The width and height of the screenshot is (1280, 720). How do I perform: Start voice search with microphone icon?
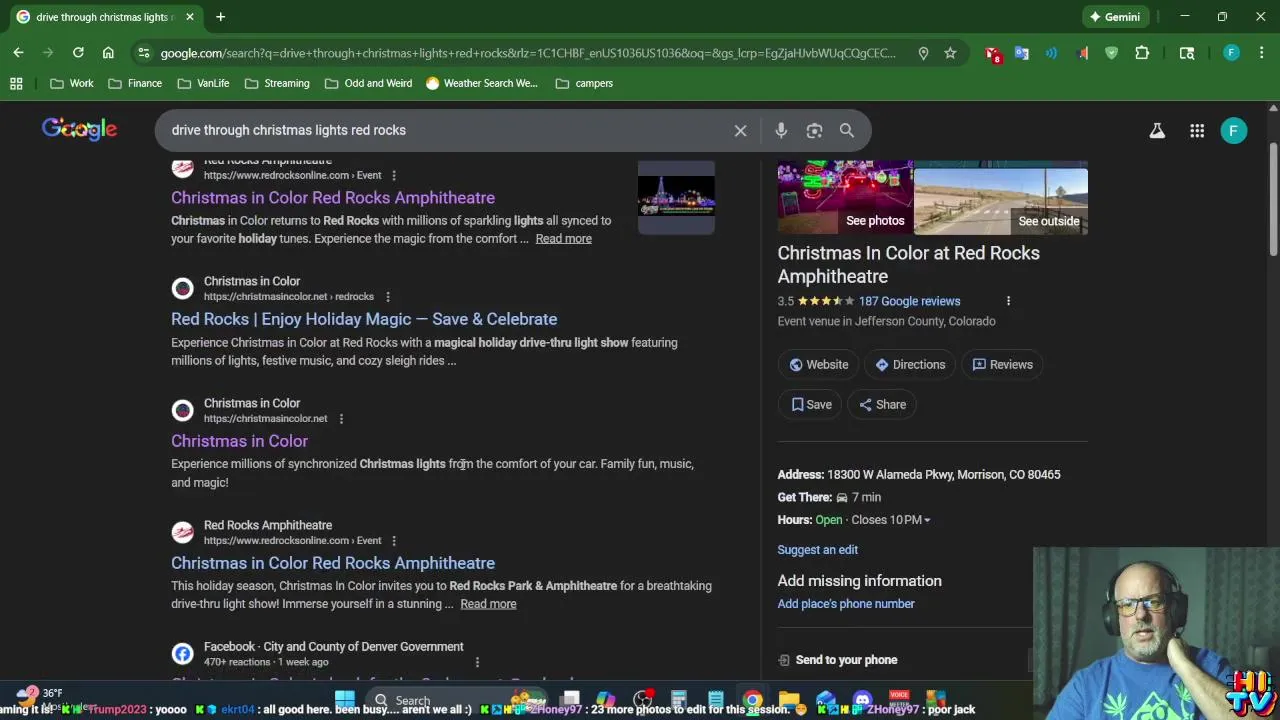click(781, 130)
